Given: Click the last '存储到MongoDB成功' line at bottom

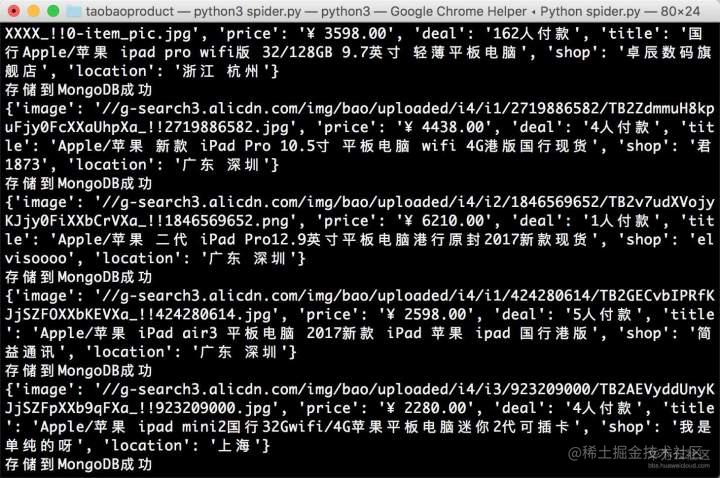Looking at the screenshot, I should [x=78, y=464].
